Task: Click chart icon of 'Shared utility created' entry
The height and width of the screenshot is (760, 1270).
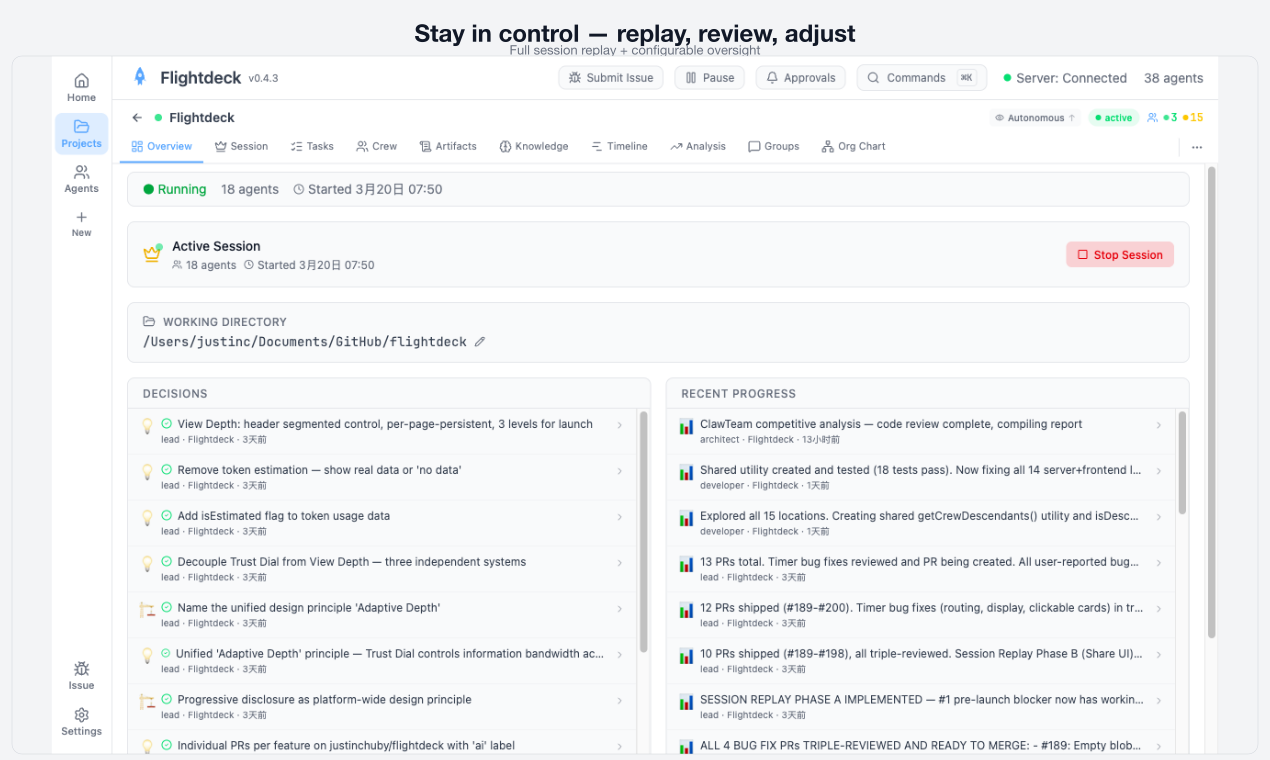Action: 686,472
